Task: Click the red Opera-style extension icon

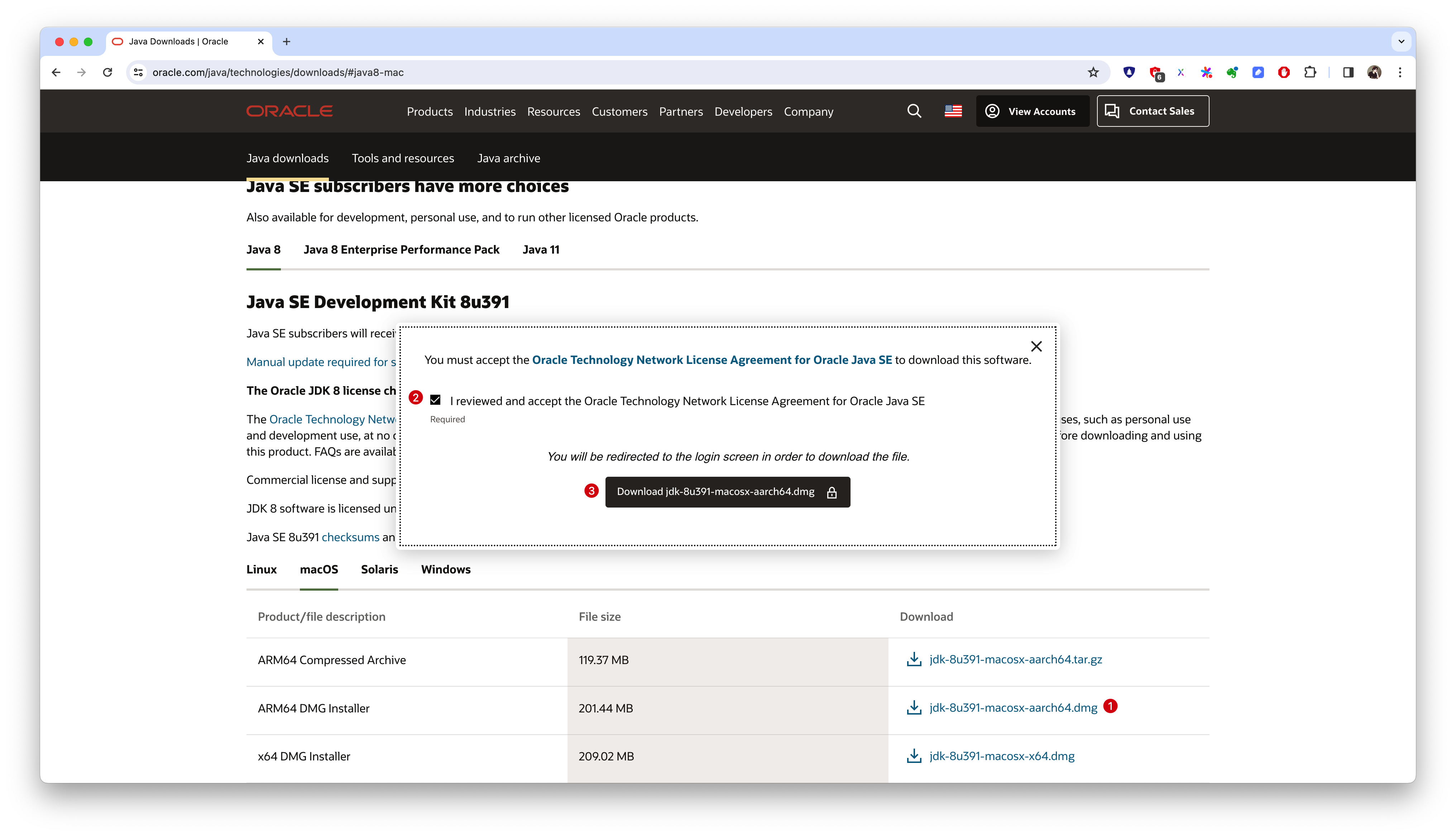Action: coord(1284,72)
